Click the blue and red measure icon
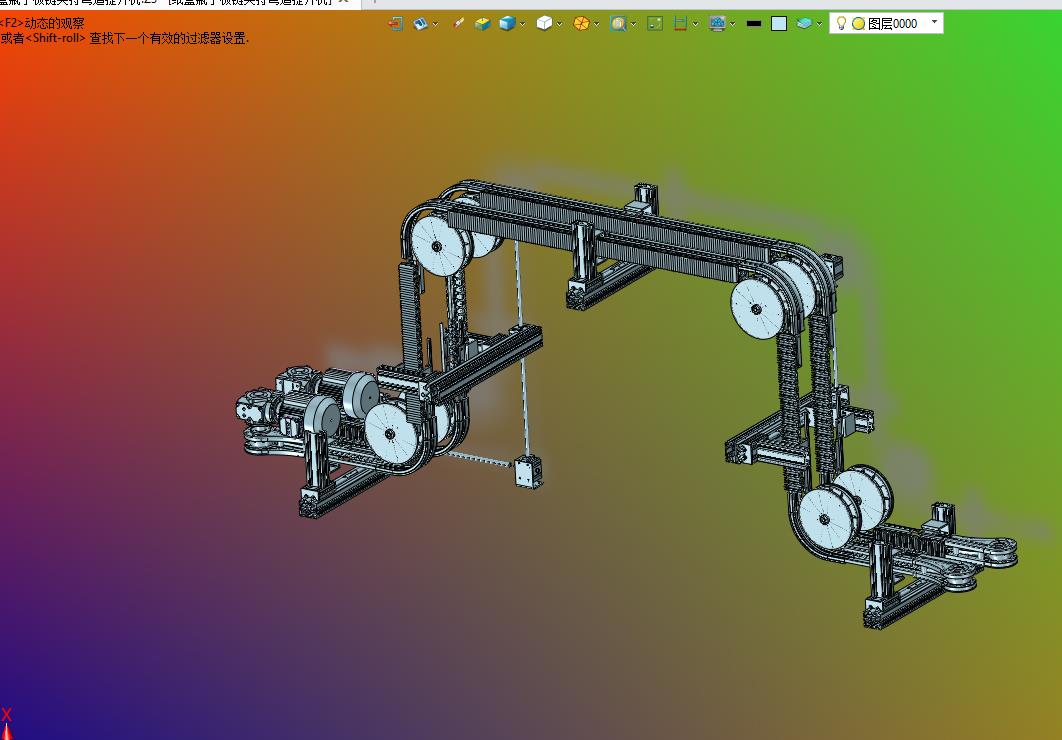1062x740 pixels. pyautogui.click(x=680, y=24)
